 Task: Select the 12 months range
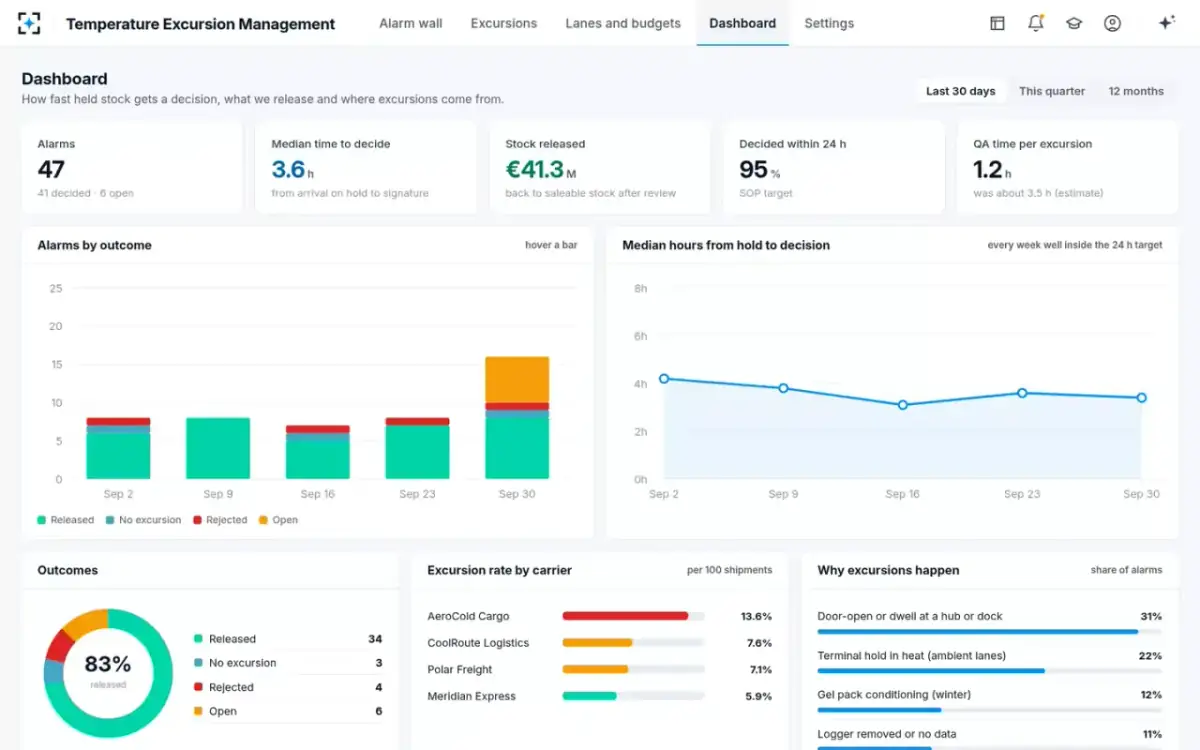pos(1136,91)
